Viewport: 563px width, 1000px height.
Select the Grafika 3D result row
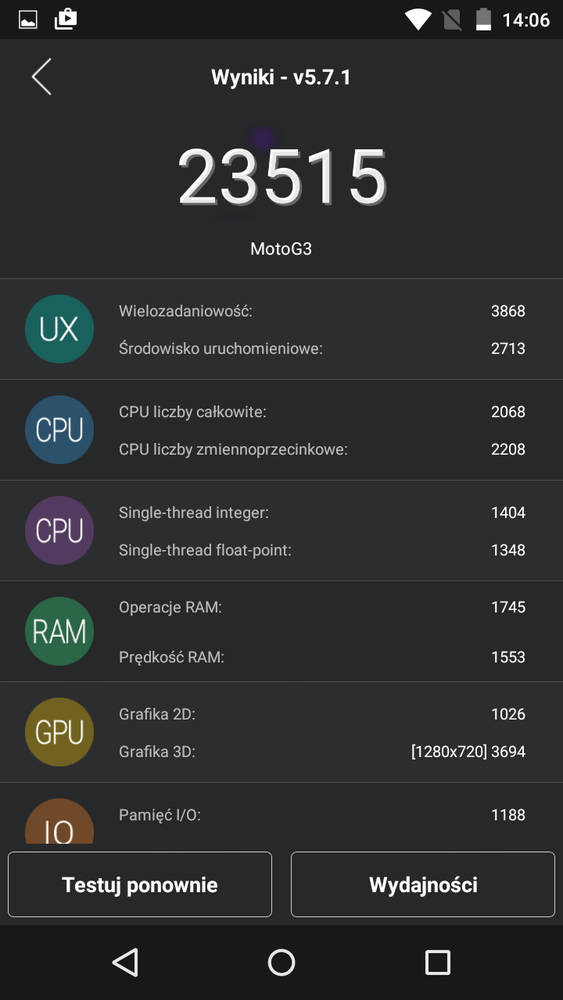(322, 752)
